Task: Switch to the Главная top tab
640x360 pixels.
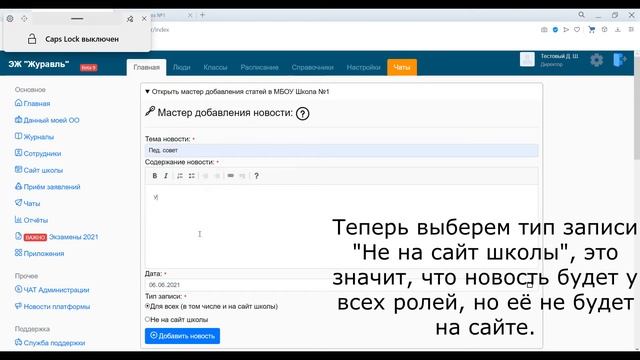Action: coord(147,67)
